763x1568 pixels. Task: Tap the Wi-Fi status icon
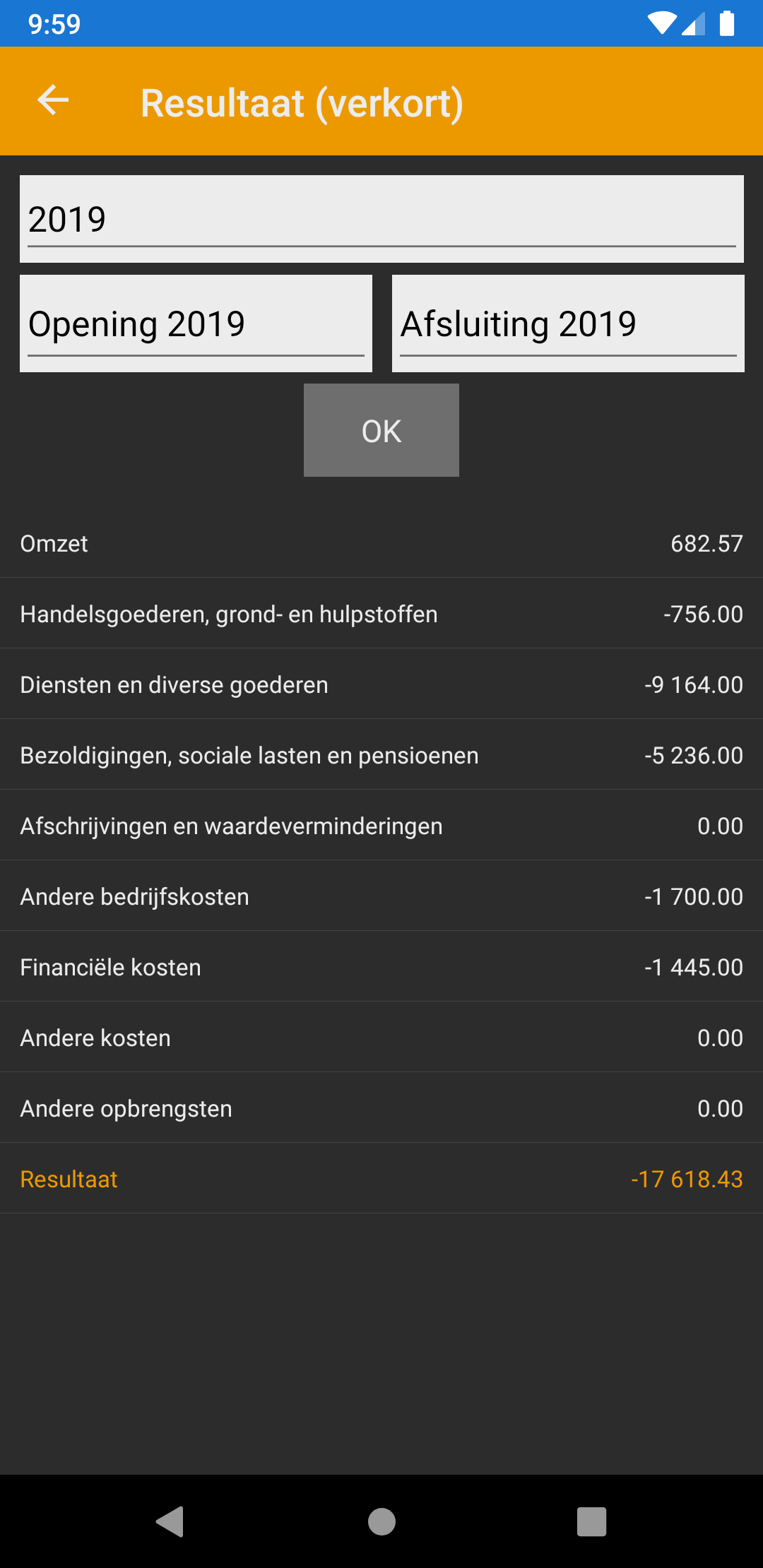point(661,23)
